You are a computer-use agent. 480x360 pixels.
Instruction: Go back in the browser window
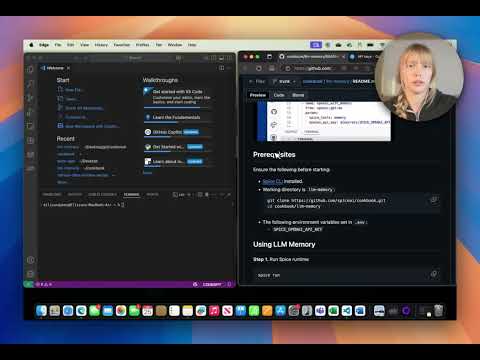pos(246,68)
